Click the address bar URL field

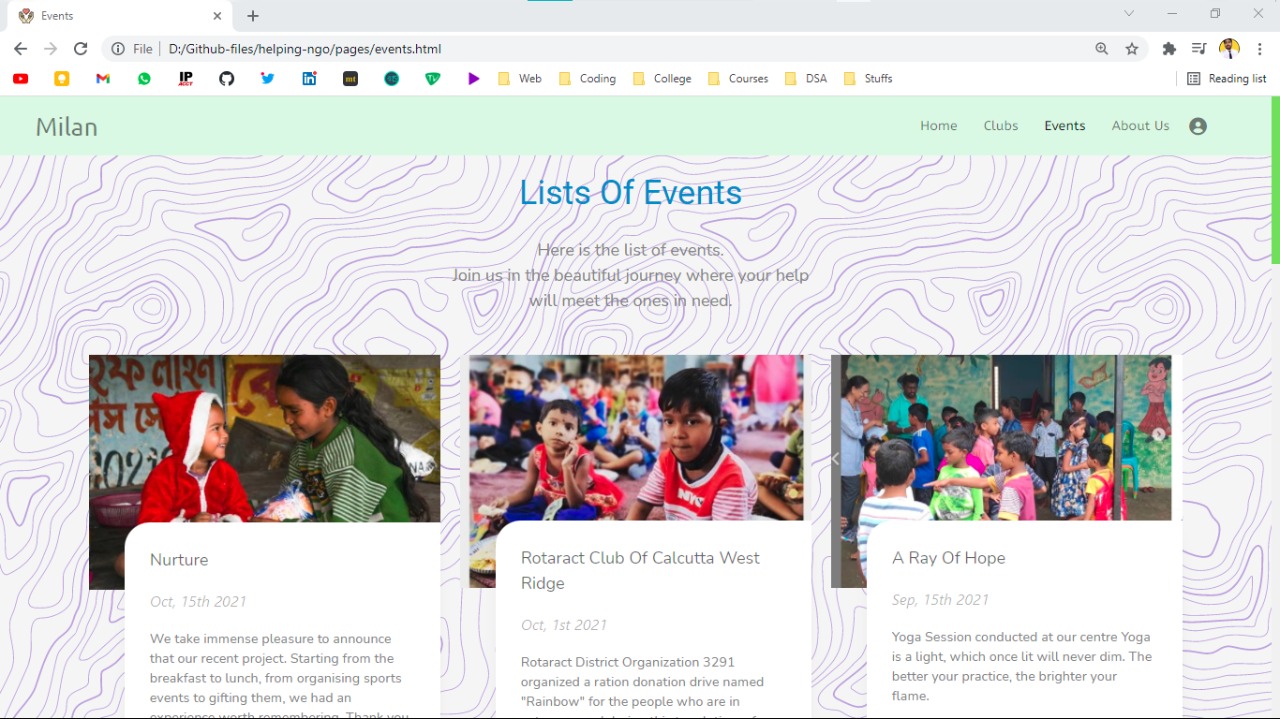click(x=600, y=49)
